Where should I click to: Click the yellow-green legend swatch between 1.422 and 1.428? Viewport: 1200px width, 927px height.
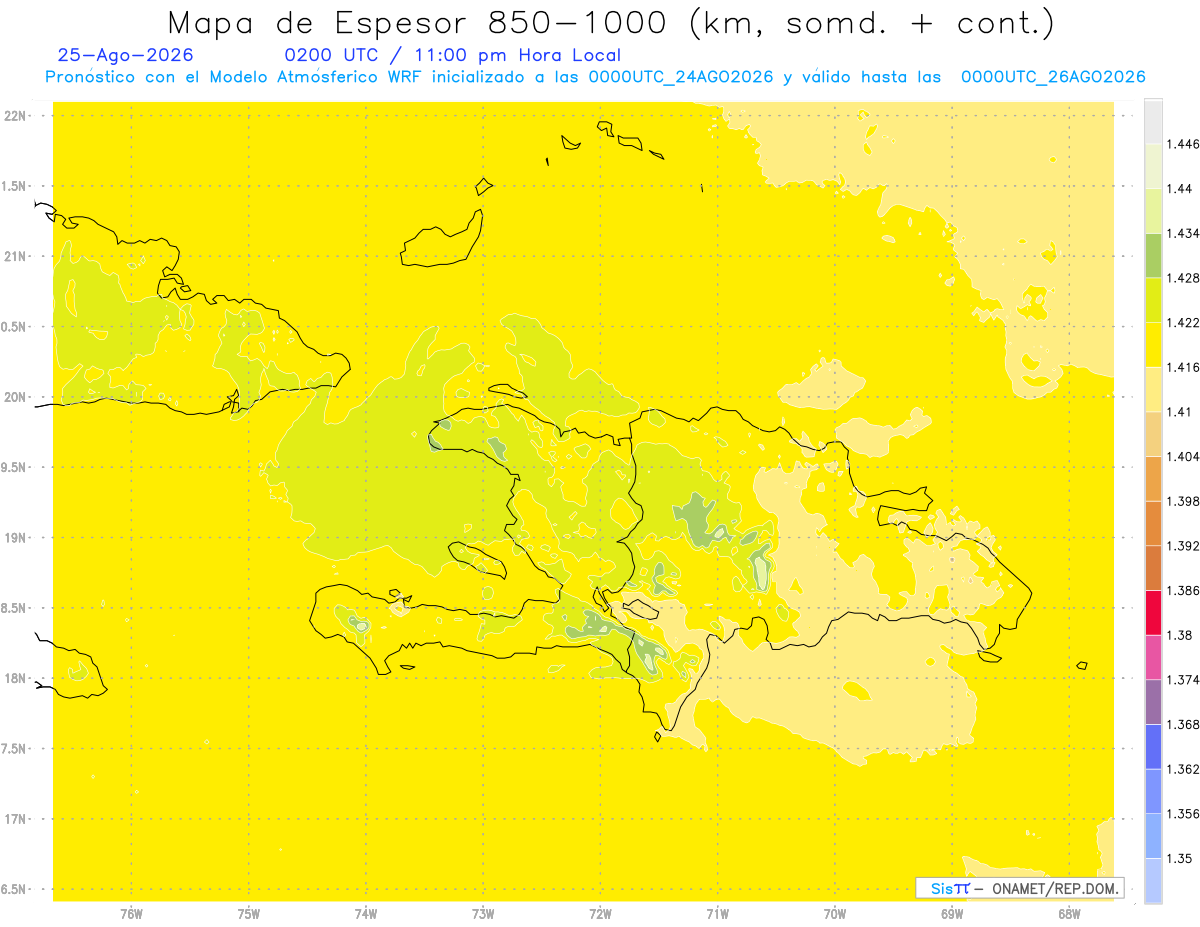[1153, 300]
